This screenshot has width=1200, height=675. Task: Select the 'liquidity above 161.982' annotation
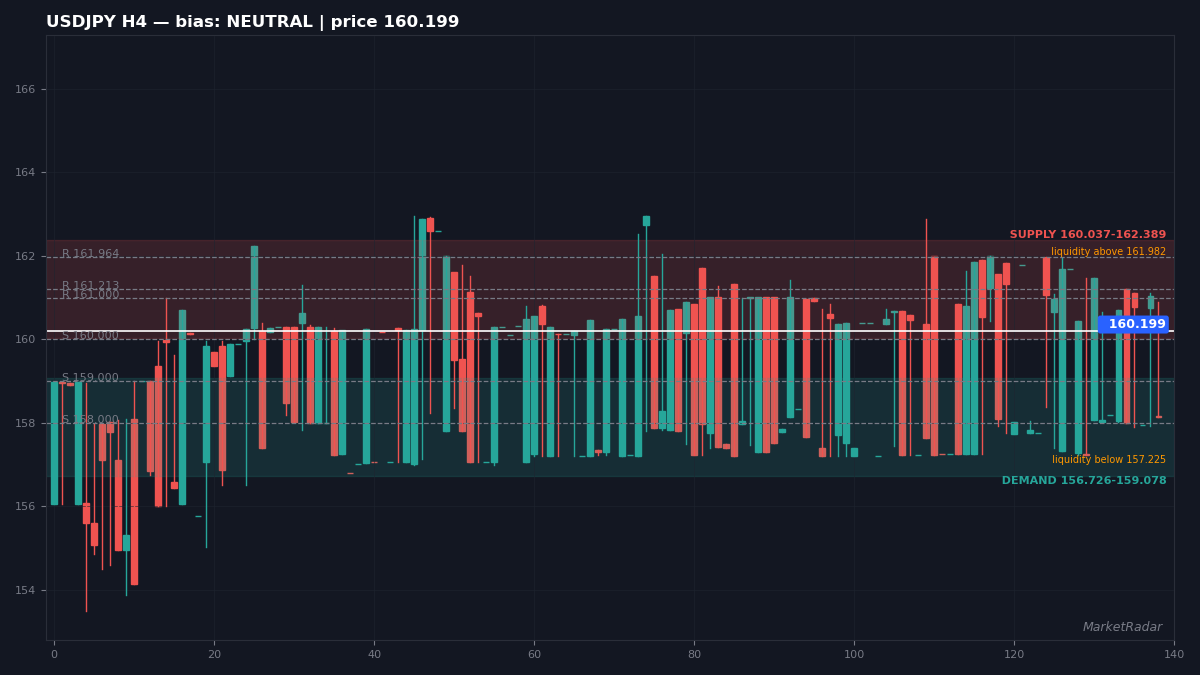pyautogui.click(x=1108, y=252)
